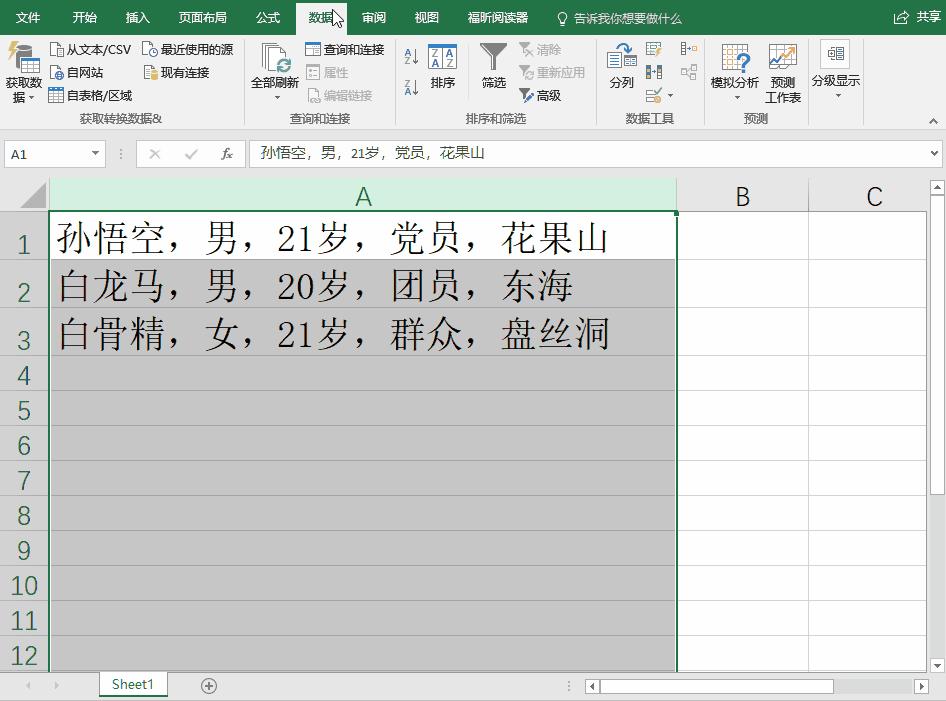Expand the 全部刷新 dropdown arrow
The width and height of the screenshot is (946, 701).
pos(277,97)
